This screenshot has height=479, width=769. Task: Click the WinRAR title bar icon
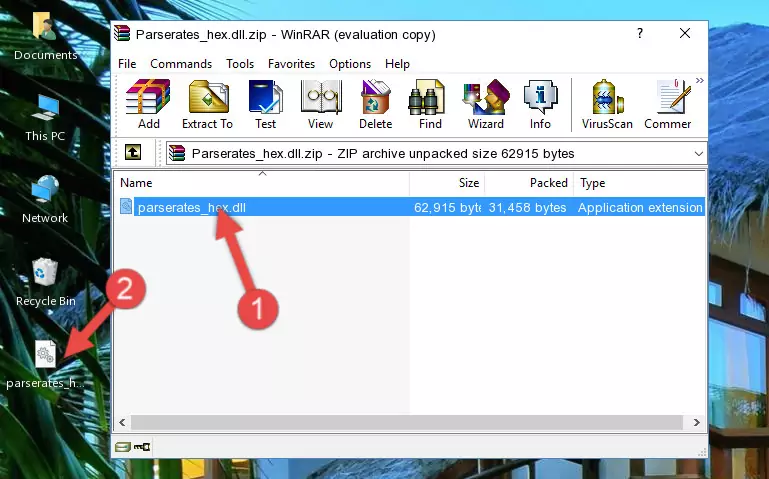(122, 33)
